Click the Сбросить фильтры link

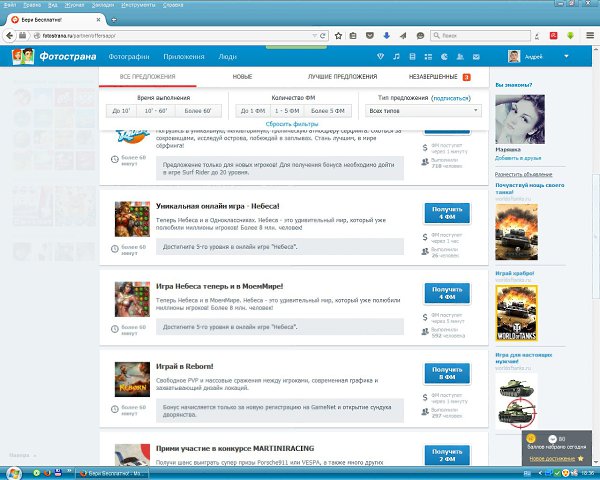coord(292,124)
